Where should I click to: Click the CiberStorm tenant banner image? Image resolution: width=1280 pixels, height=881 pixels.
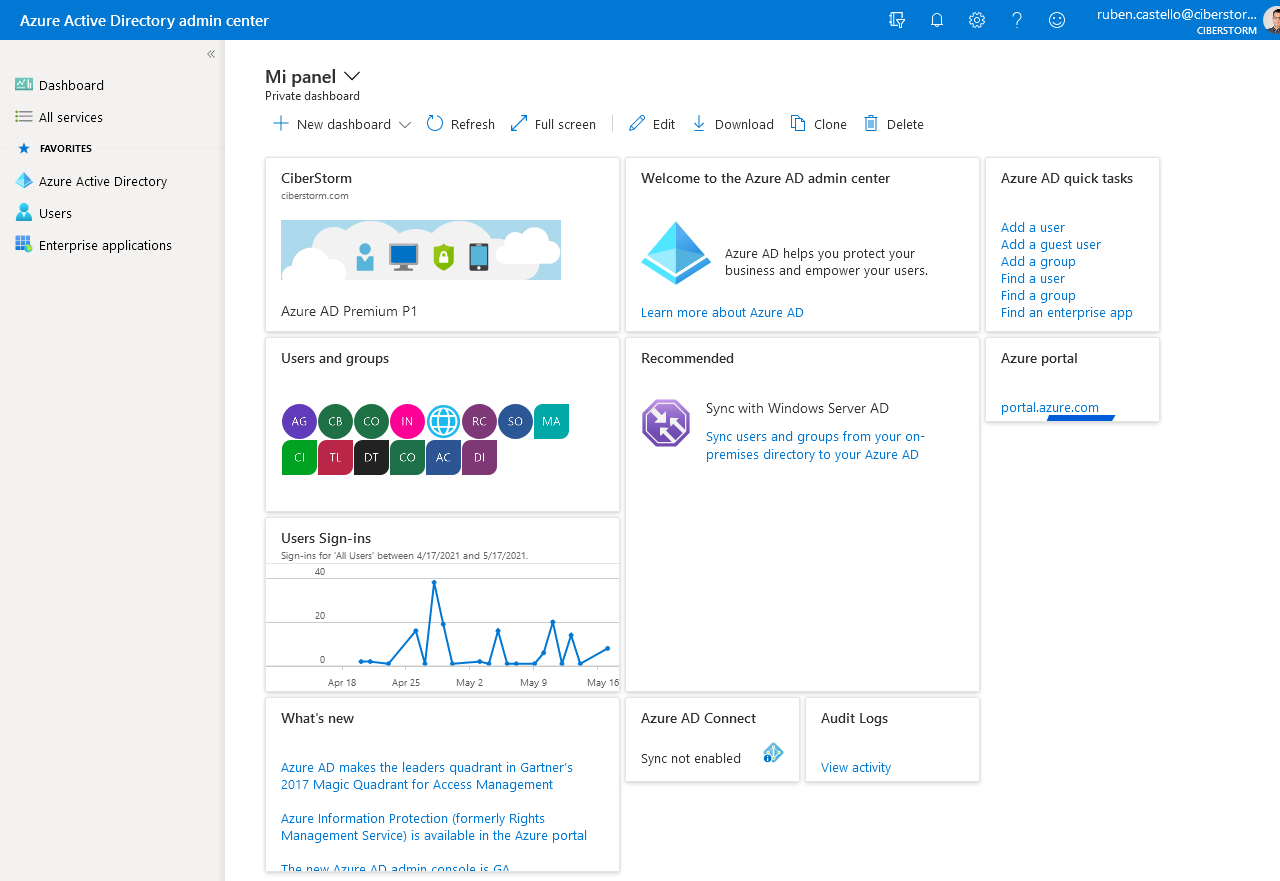pyautogui.click(x=421, y=250)
